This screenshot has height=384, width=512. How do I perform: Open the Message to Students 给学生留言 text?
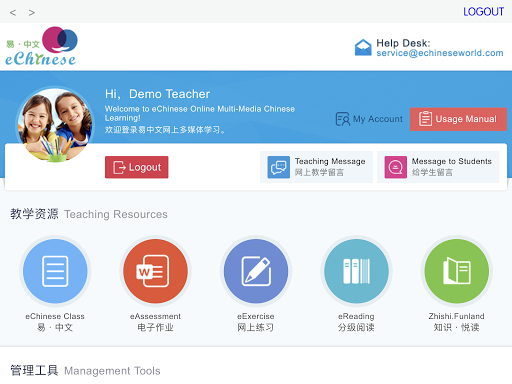pyautogui.click(x=452, y=167)
